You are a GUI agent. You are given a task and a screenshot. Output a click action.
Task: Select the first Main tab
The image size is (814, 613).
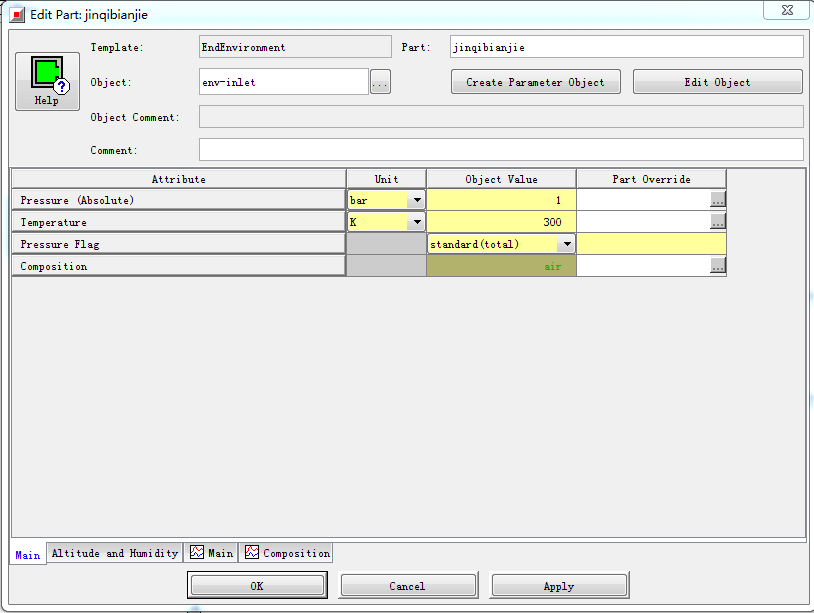(x=27, y=555)
